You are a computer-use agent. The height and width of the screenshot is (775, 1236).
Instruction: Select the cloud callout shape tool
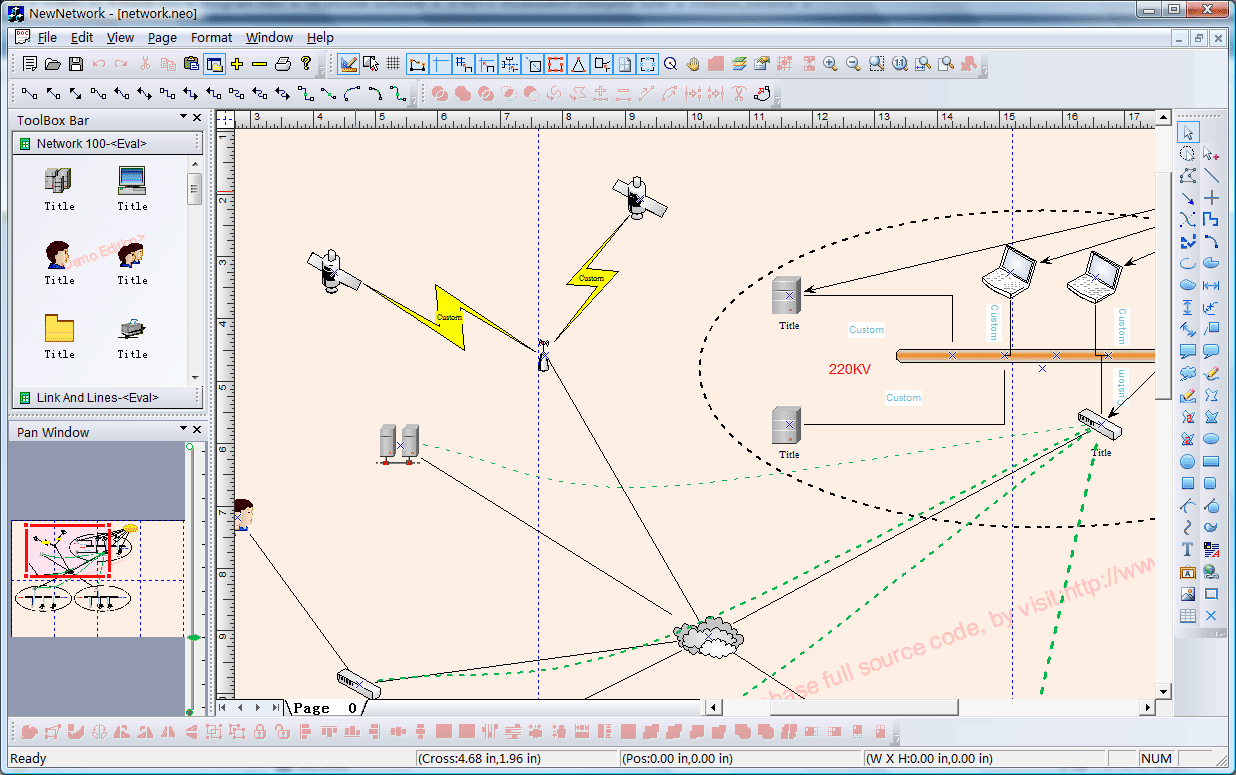click(1187, 374)
